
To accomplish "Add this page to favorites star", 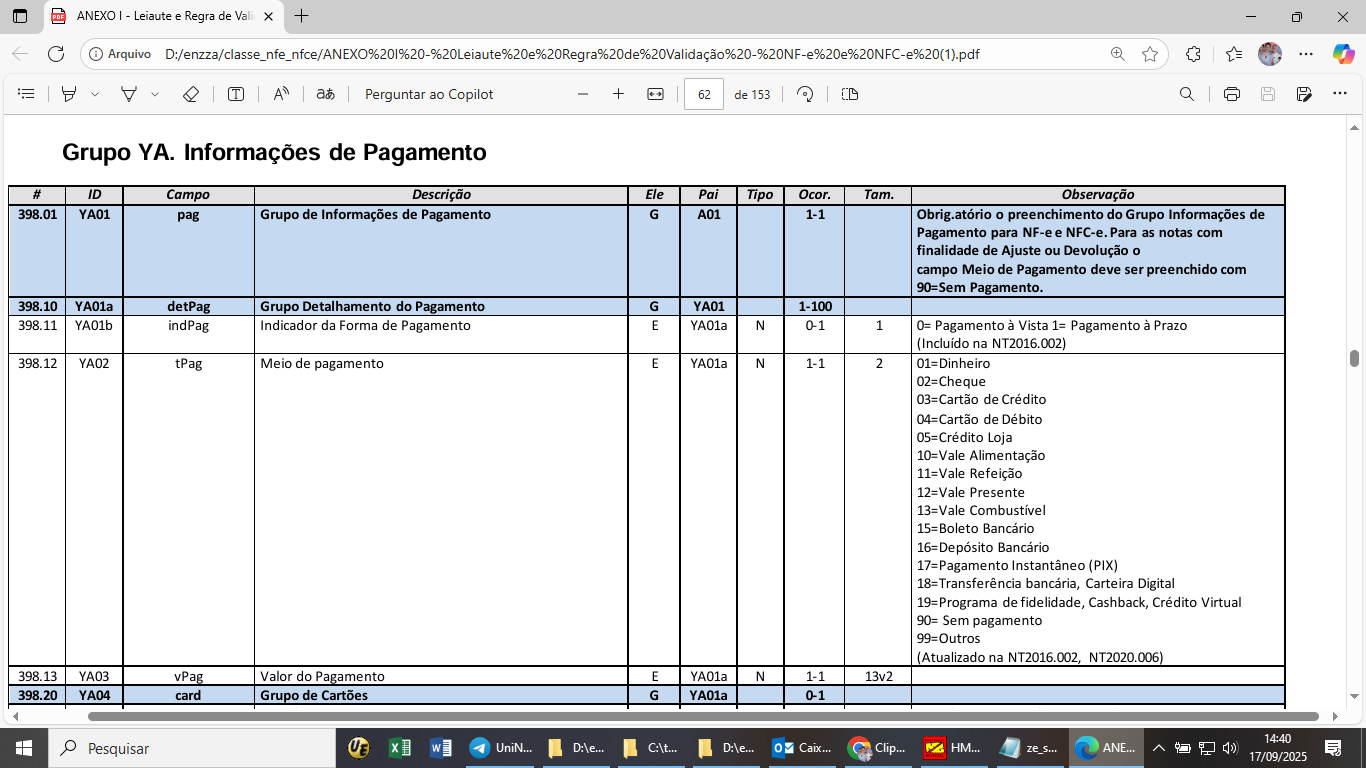I will pyautogui.click(x=1150, y=54).
